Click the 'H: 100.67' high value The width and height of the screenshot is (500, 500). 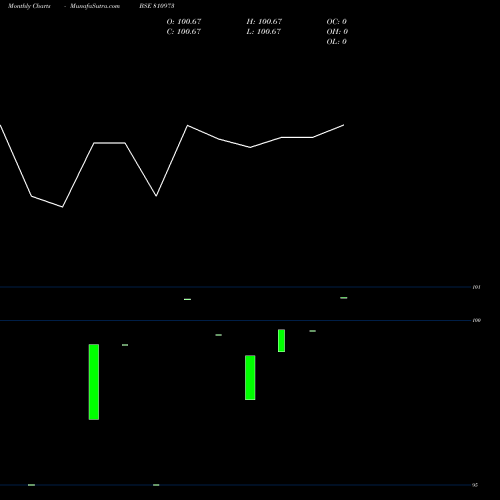click(264, 22)
